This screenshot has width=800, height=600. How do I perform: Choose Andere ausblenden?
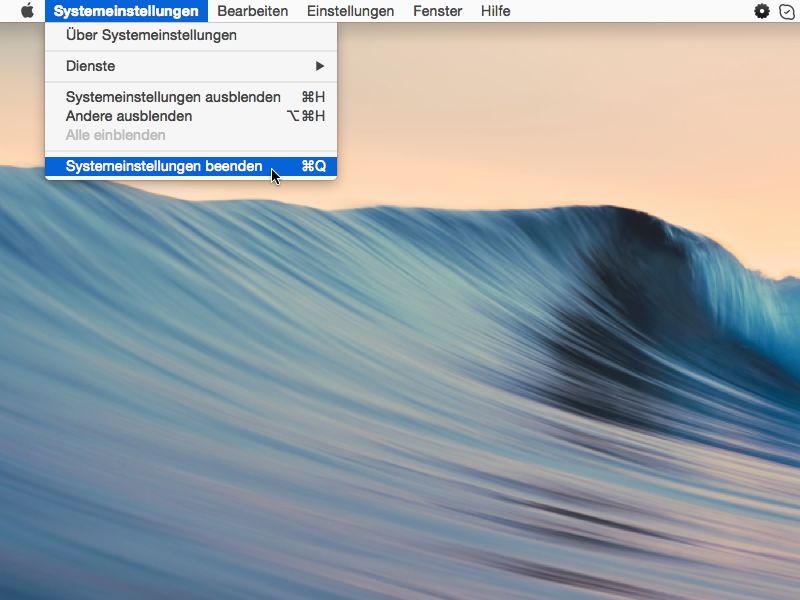(x=191, y=116)
